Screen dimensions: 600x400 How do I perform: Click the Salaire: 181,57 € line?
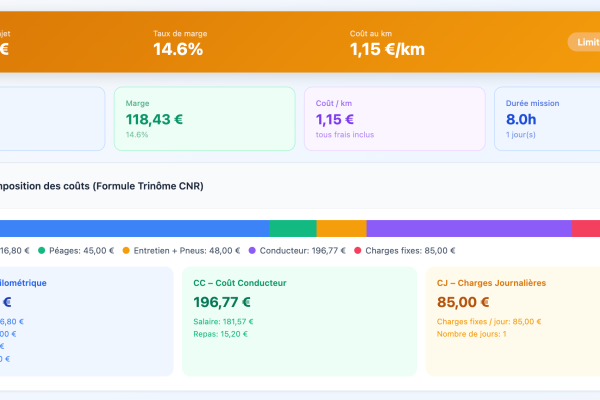pyautogui.click(x=223, y=322)
